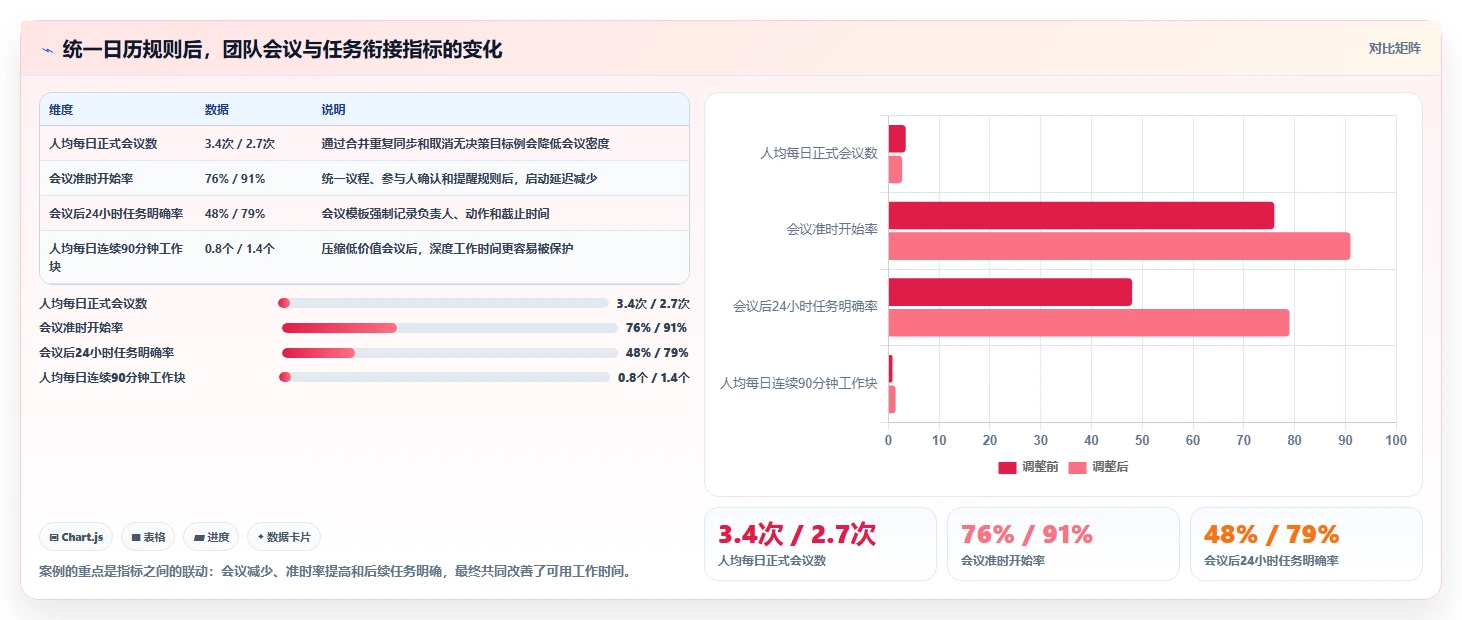Click description 通过合并重复同步和取消无决策目标例会降低会议密度
This screenshot has height=620, width=1462.
[465, 144]
